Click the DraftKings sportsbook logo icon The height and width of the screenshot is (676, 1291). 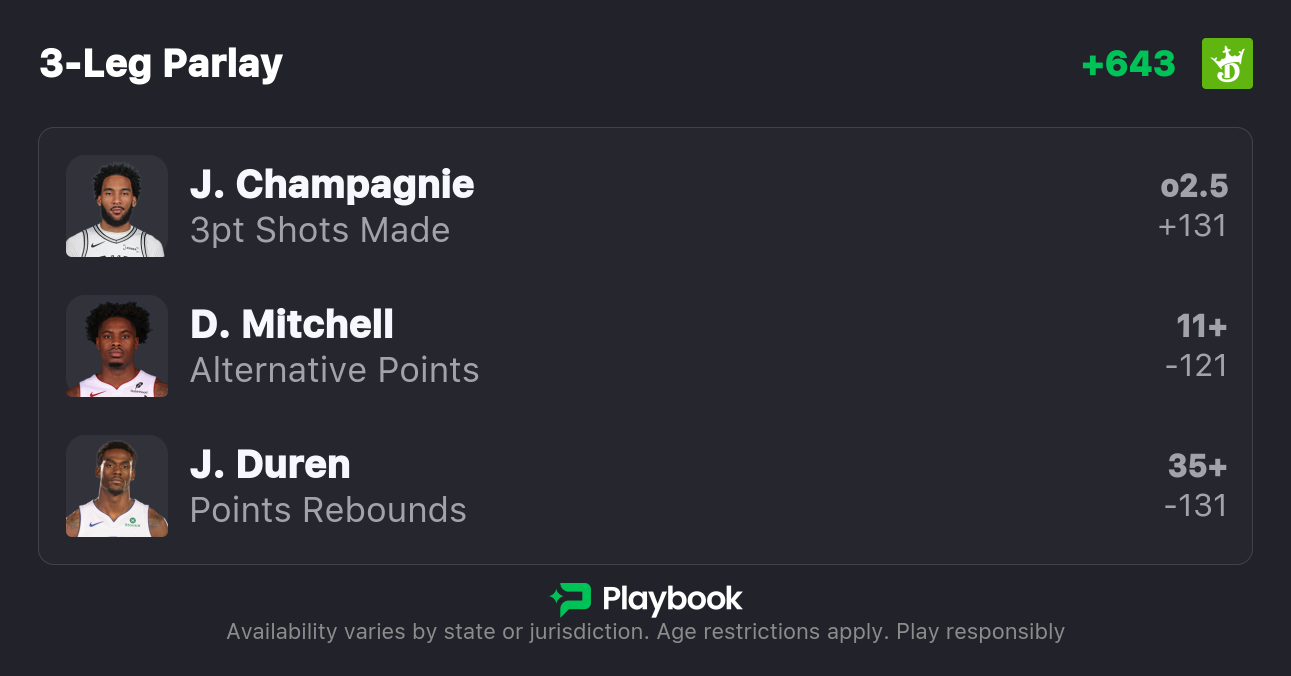tap(1227, 64)
